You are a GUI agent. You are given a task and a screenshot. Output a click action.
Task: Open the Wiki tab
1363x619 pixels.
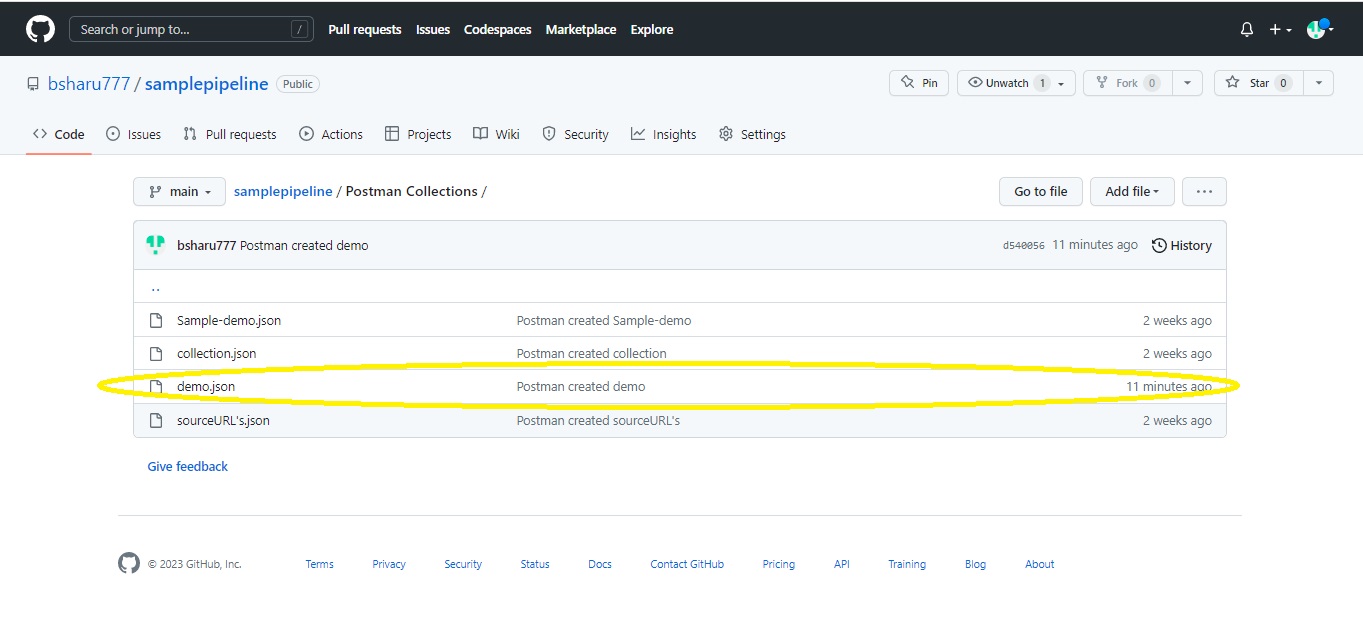click(496, 134)
